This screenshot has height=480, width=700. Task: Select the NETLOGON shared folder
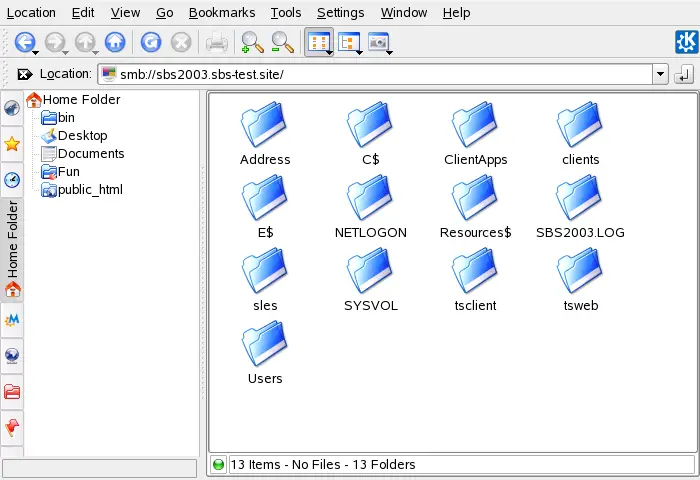point(371,208)
